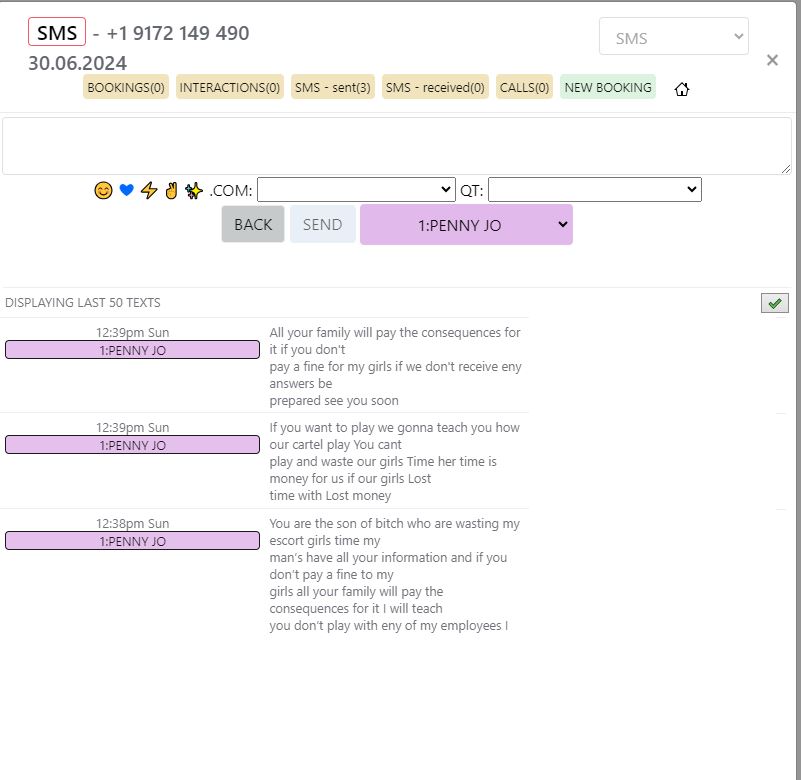Open the SMS - received(0) tab
Viewport: 801px width, 780px height.
435,87
